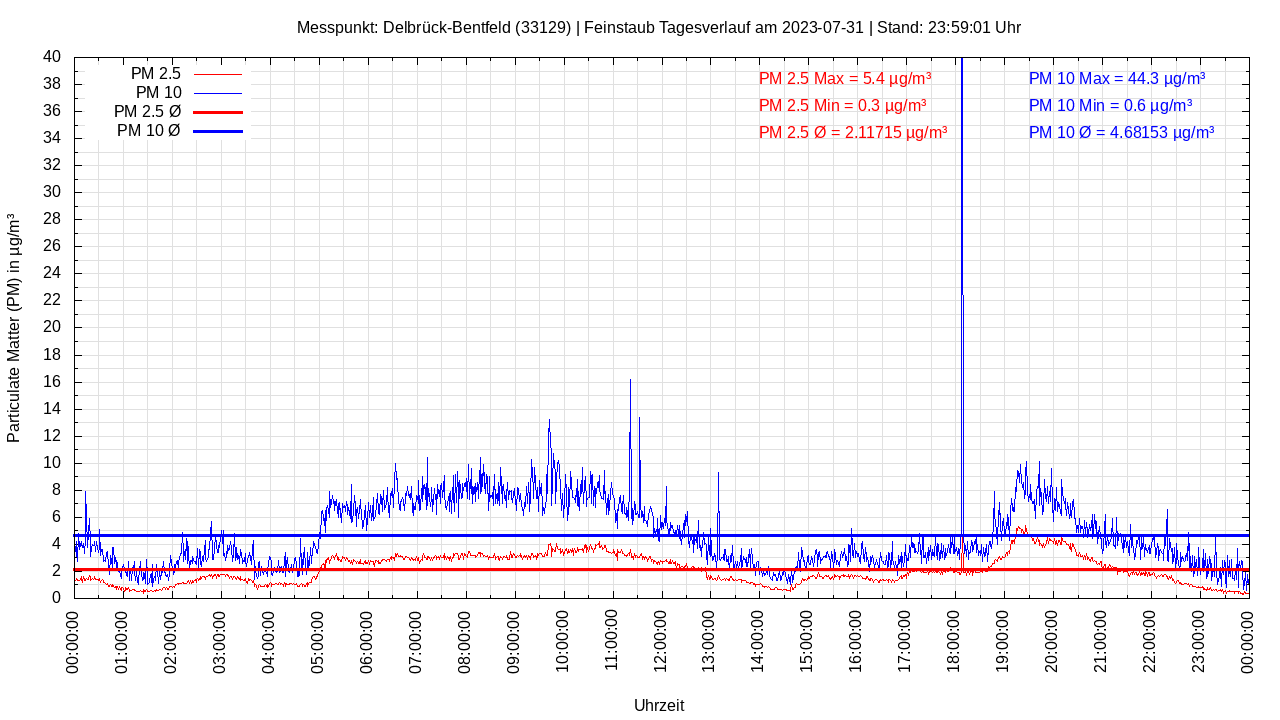Select the PM 2.5 Ø legend entry
This screenshot has width=1280, height=720.
[147, 112]
